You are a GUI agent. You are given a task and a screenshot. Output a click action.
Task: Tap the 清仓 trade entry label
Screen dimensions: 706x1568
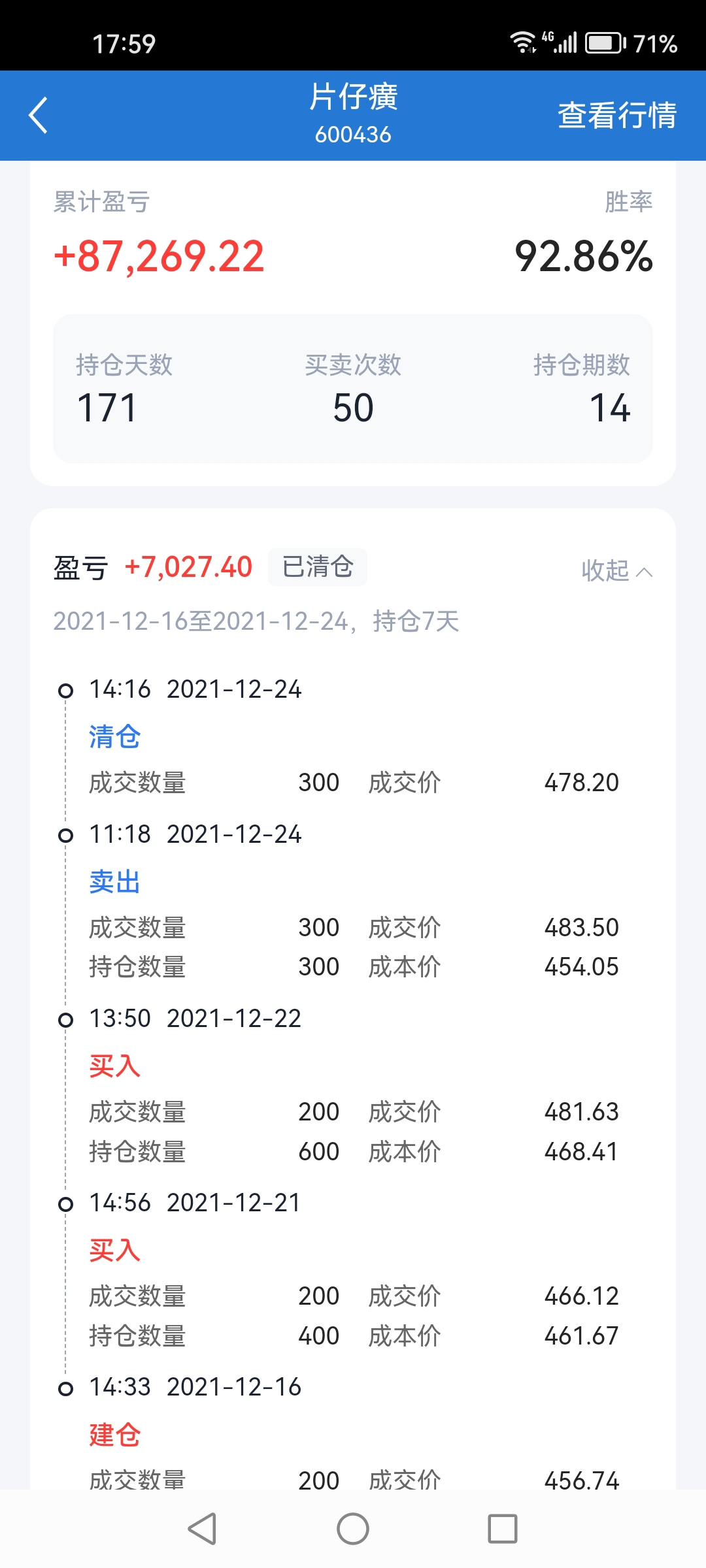click(115, 736)
